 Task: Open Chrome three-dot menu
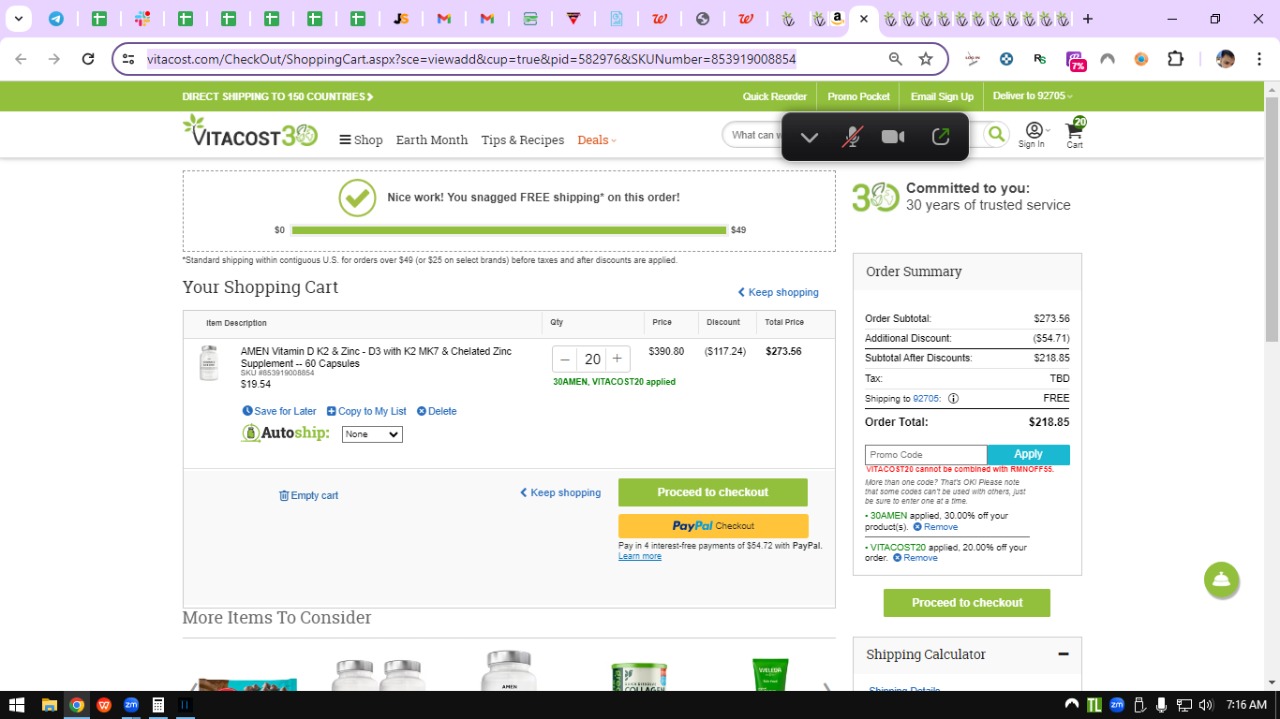tap(1258, 59)
